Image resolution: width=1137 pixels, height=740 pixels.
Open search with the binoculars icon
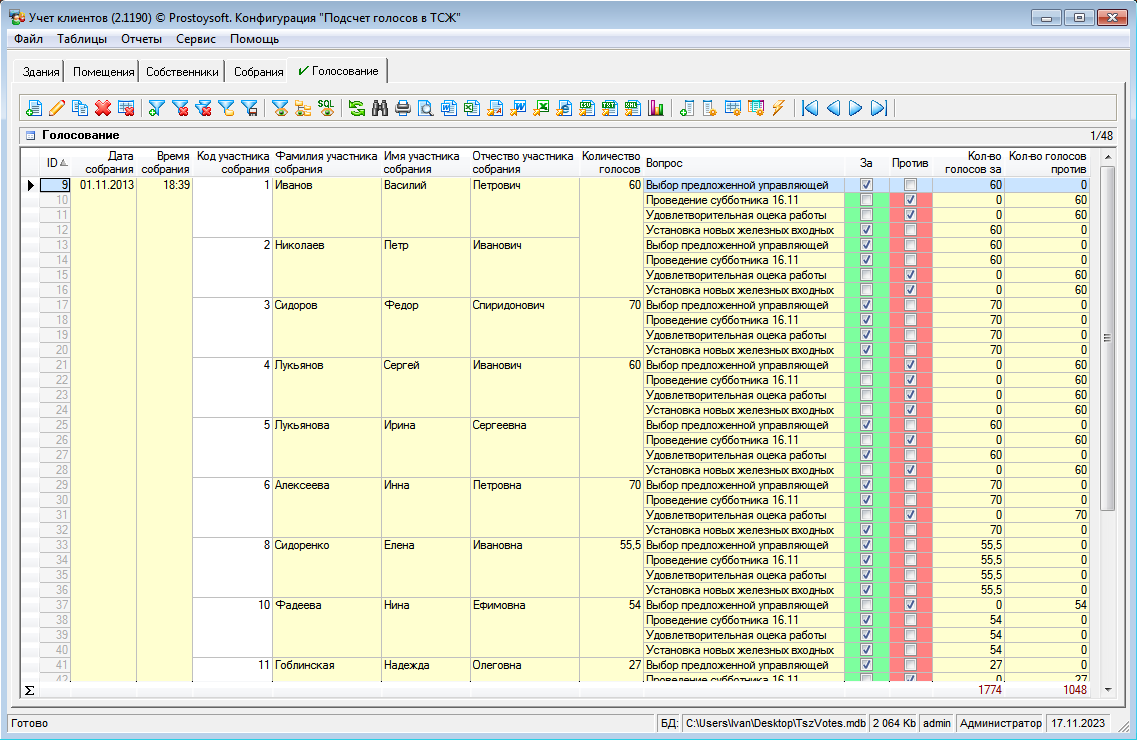(380, 108)
